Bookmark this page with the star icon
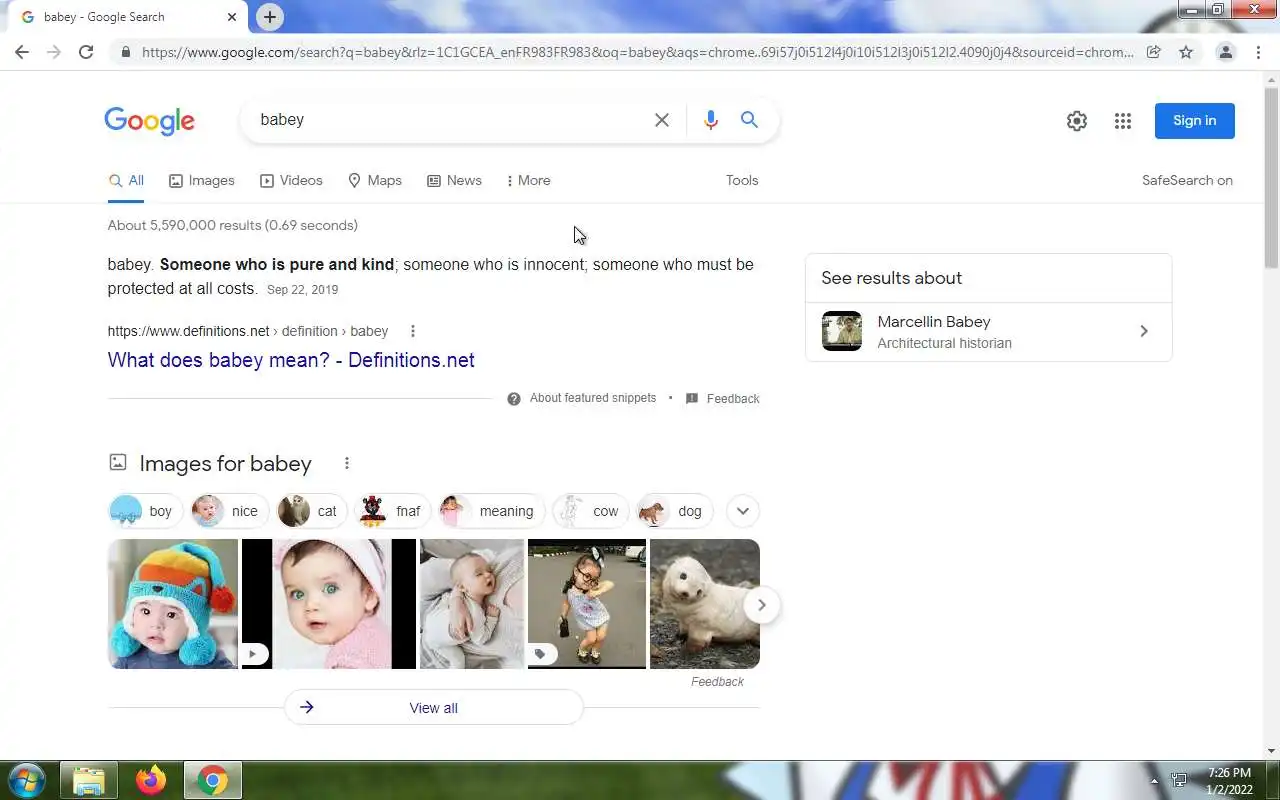The height and width of the screenshot is (800, 1280). click(1186, 52)
